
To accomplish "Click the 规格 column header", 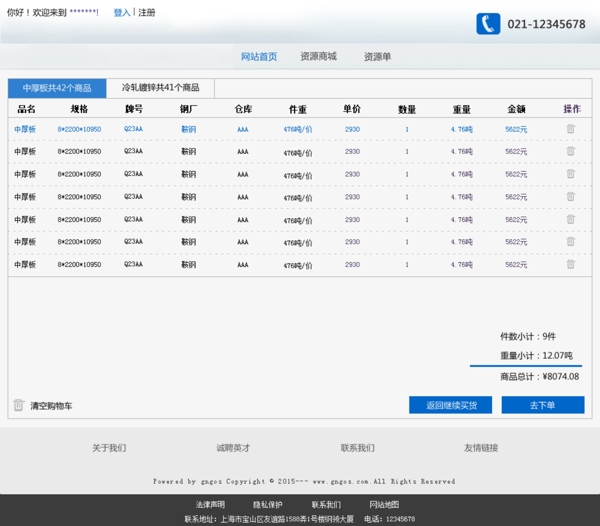I will (79, 109).
